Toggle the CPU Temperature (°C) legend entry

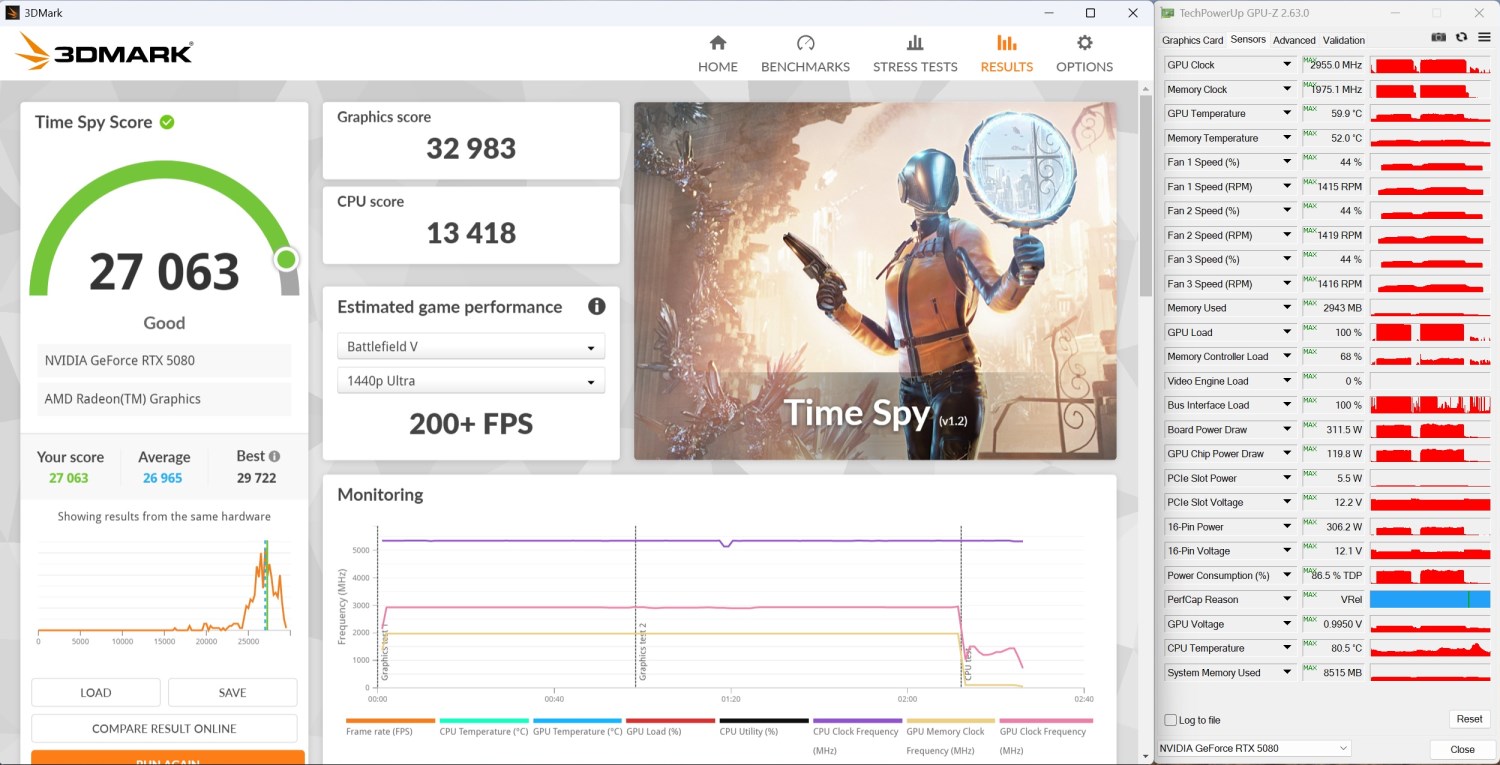[x=484, y=727]
